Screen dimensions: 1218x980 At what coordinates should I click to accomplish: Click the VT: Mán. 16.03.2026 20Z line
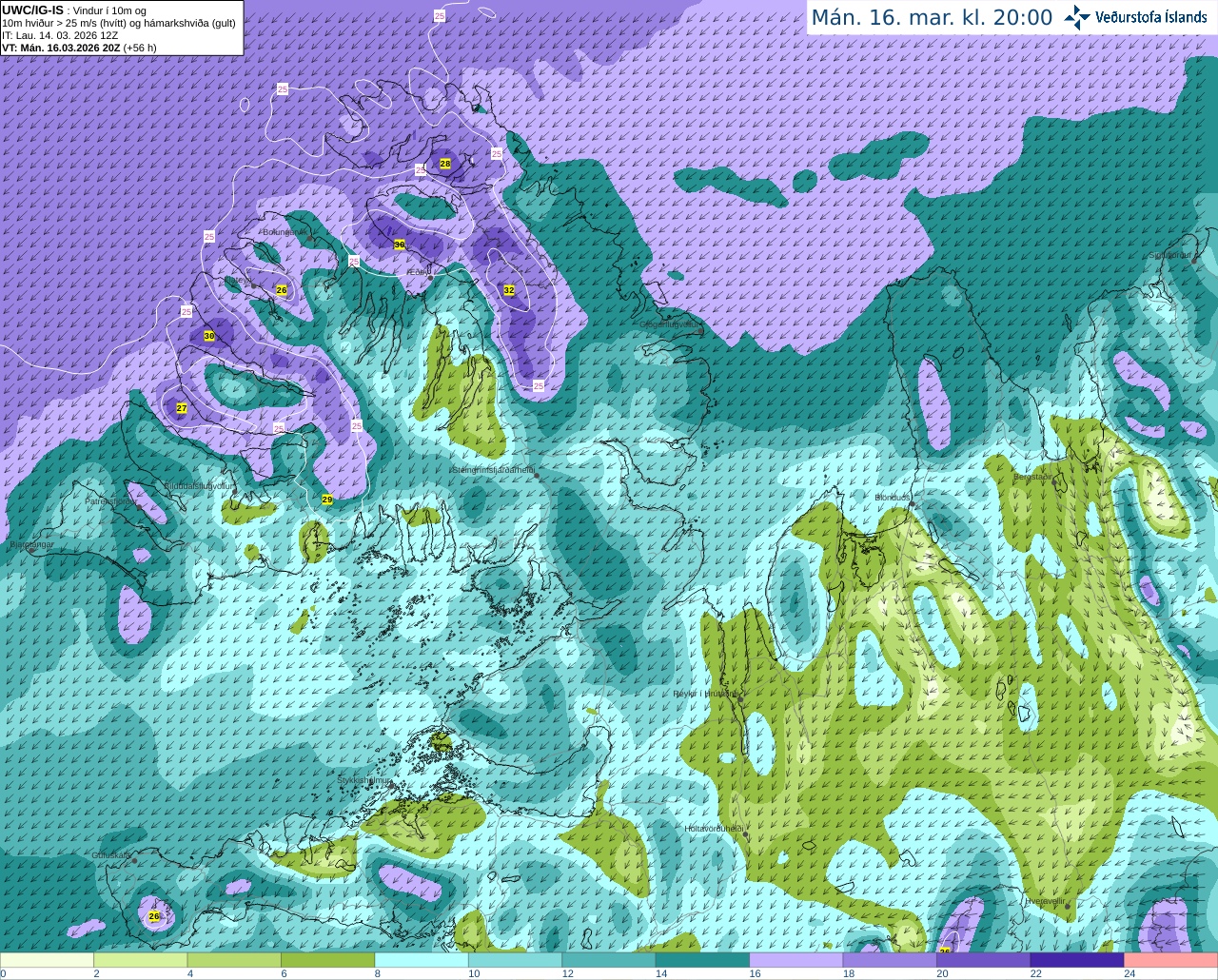click(x=61, y=48)
